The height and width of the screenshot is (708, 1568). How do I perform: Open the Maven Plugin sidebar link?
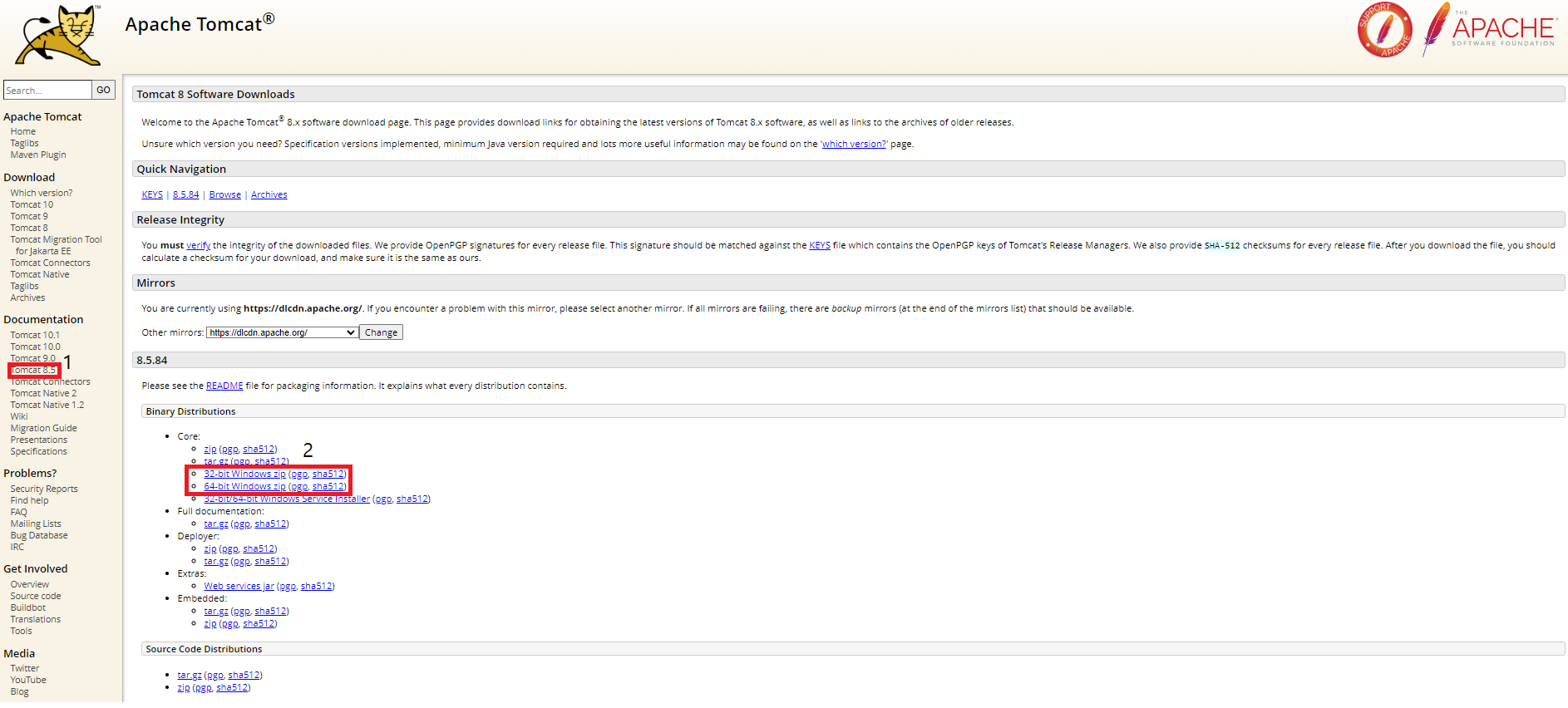[38, 155]
